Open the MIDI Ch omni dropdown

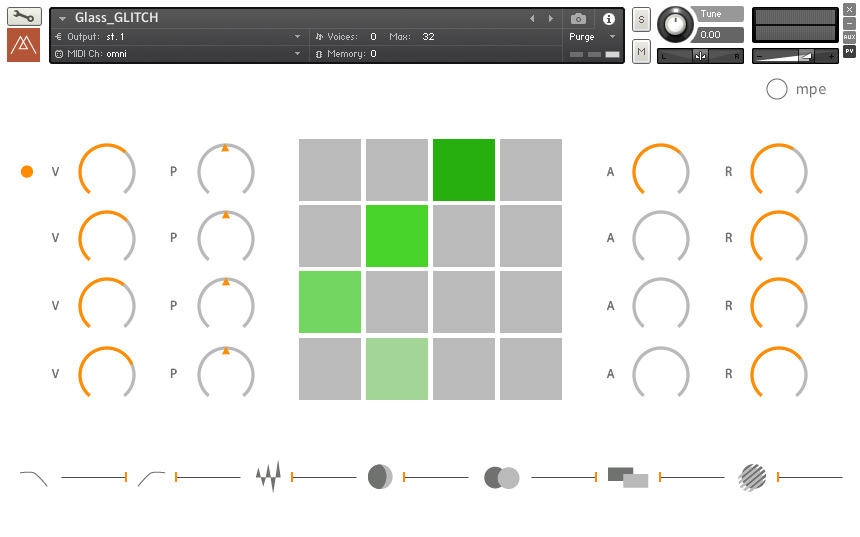click(297, 54)
